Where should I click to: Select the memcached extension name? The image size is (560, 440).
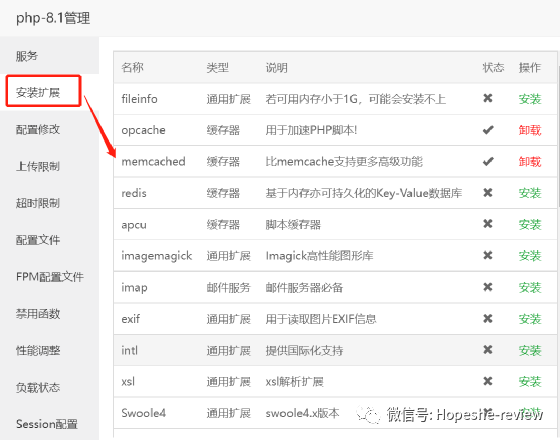click(153, 161)
